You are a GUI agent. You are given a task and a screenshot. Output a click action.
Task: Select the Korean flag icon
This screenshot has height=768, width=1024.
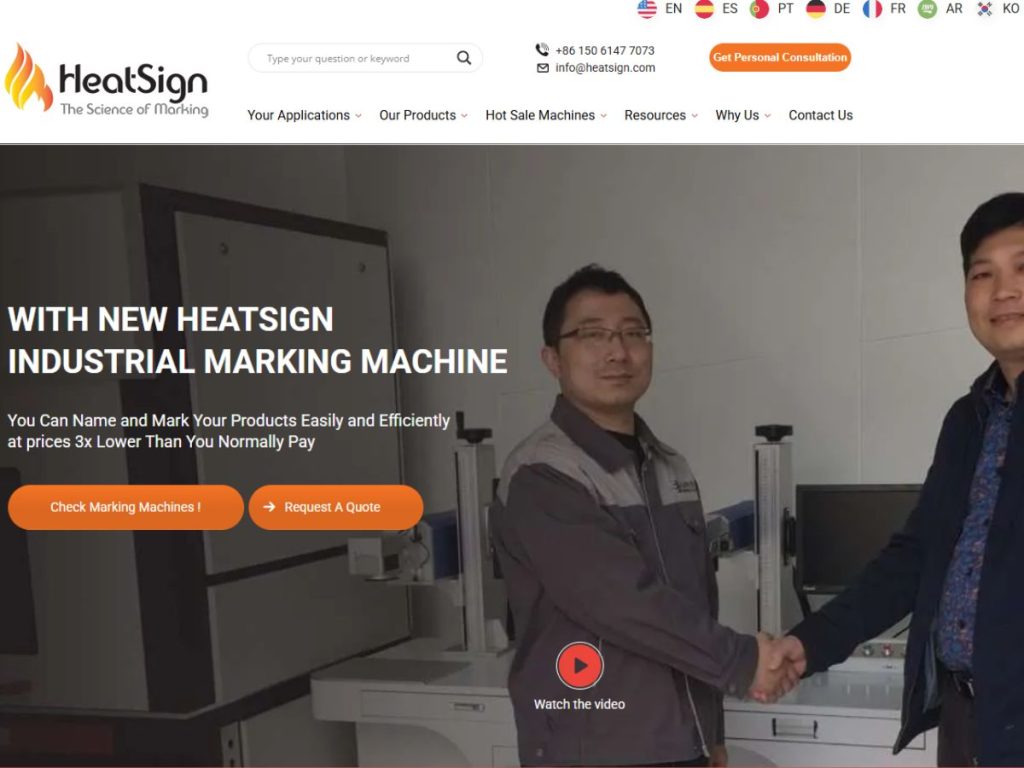tap(984, 8)
